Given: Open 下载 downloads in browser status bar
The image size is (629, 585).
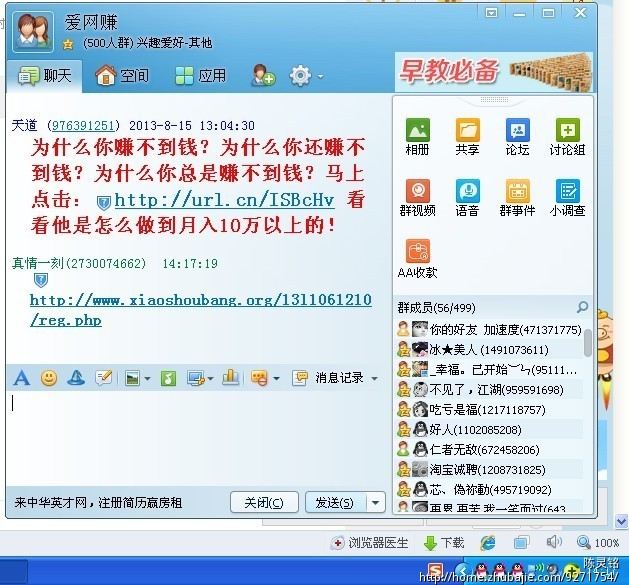Looking at the screenshot, I should pyautogui.click(x=444, y=543).
